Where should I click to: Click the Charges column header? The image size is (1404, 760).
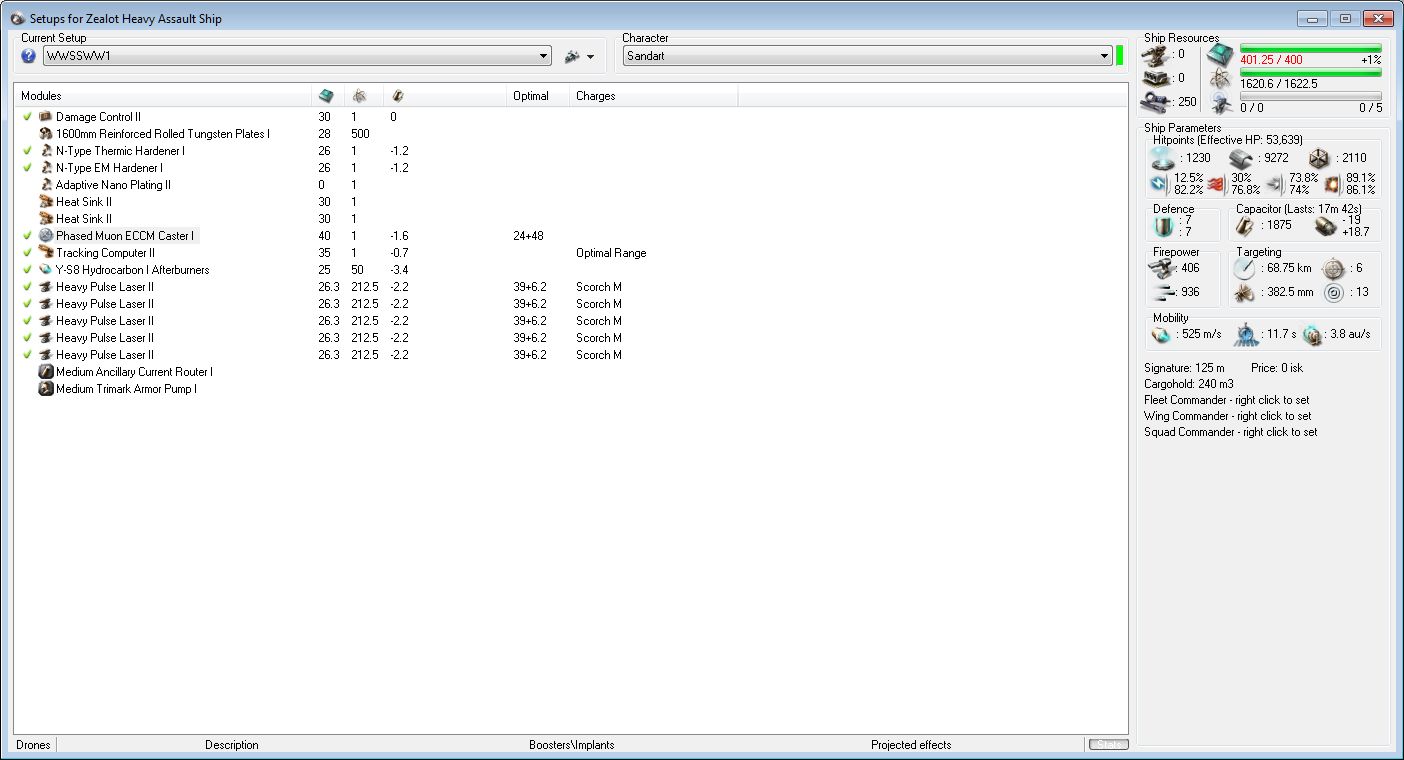pyautogui.click(x=654, y=96)
